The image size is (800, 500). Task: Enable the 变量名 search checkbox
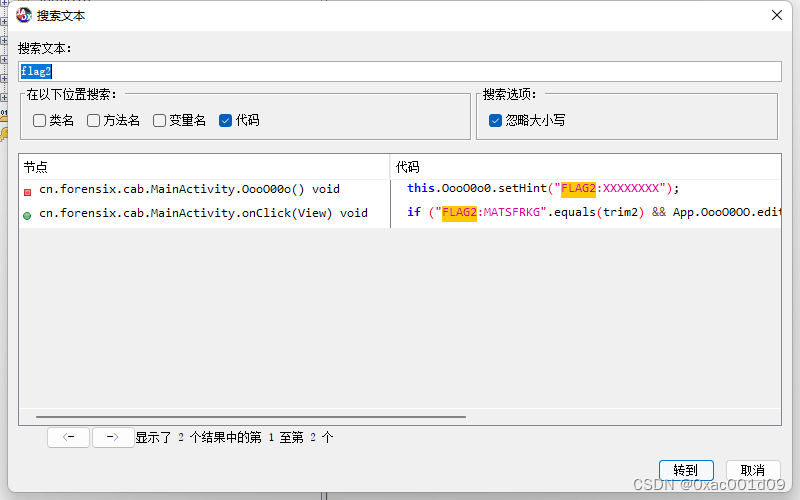click(159, 120)
